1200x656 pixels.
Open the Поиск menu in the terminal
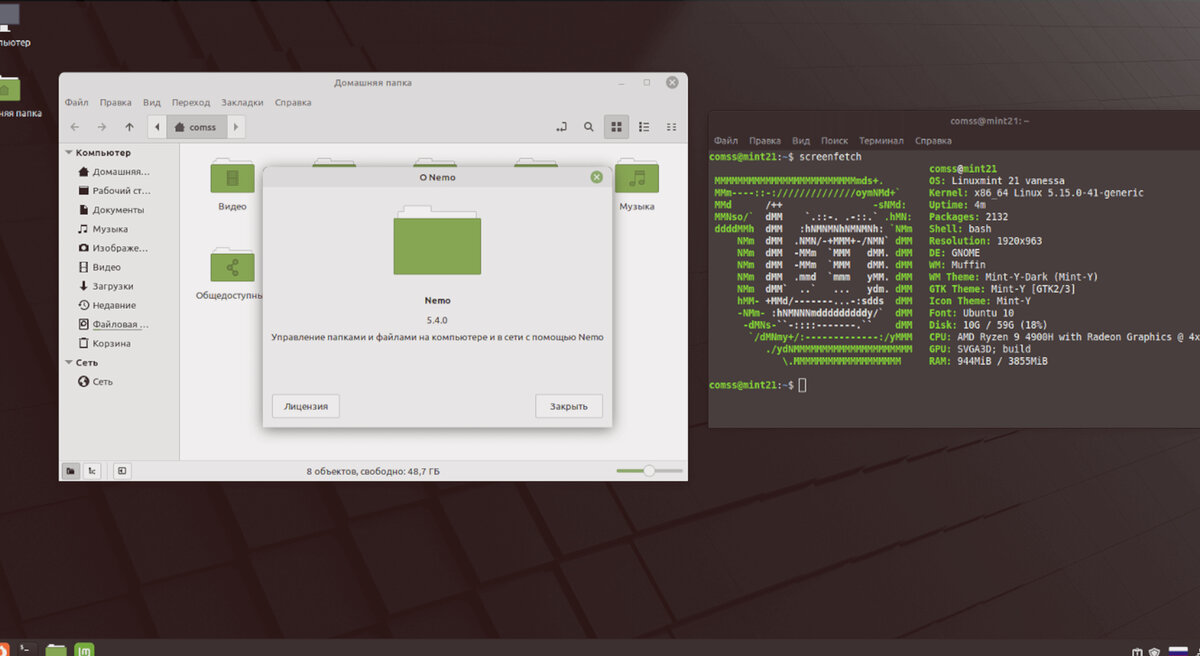click(x=834, y=141)
